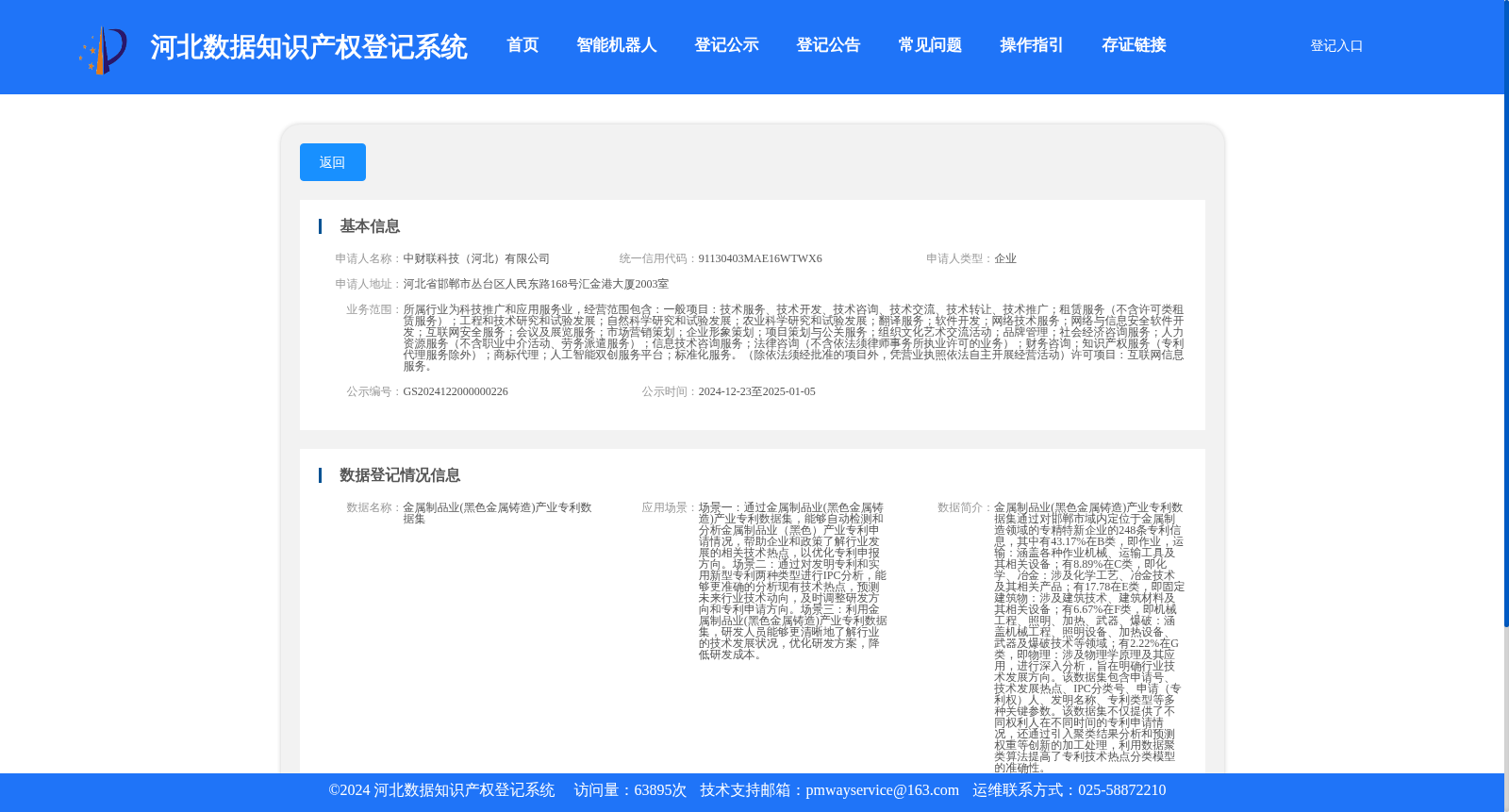1509x812 pixels.
Task: Open the 首页 menu item
Action: [x=522, y=45]
